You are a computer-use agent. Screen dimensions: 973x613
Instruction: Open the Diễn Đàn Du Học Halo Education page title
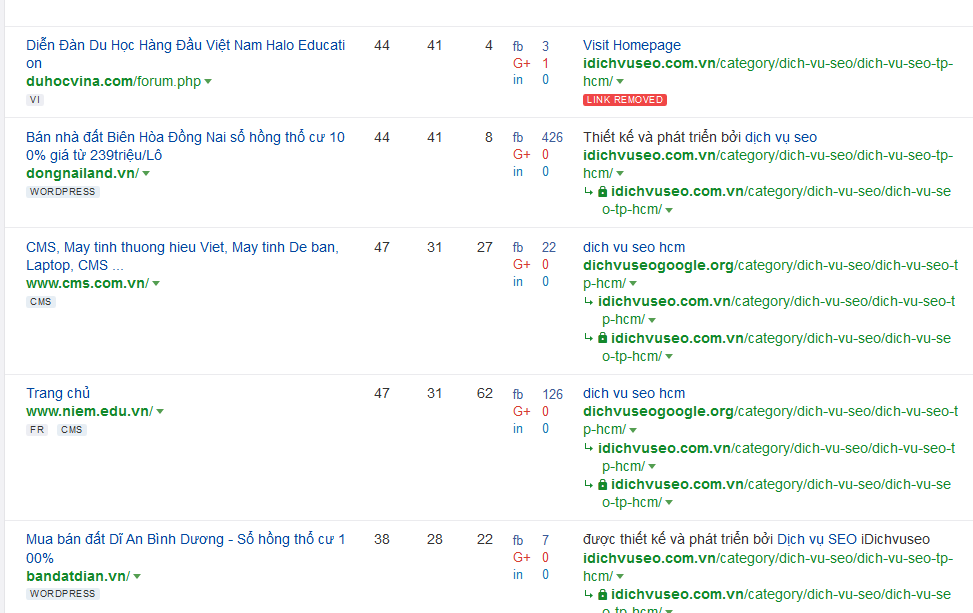pos(185,54)
